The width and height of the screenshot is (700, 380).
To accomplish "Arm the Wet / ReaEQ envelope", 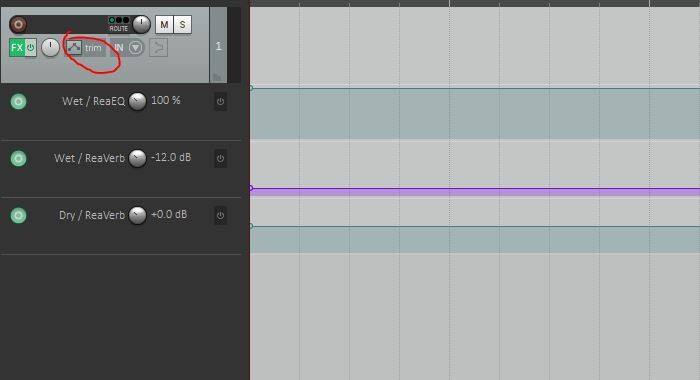I will (18, 101).
